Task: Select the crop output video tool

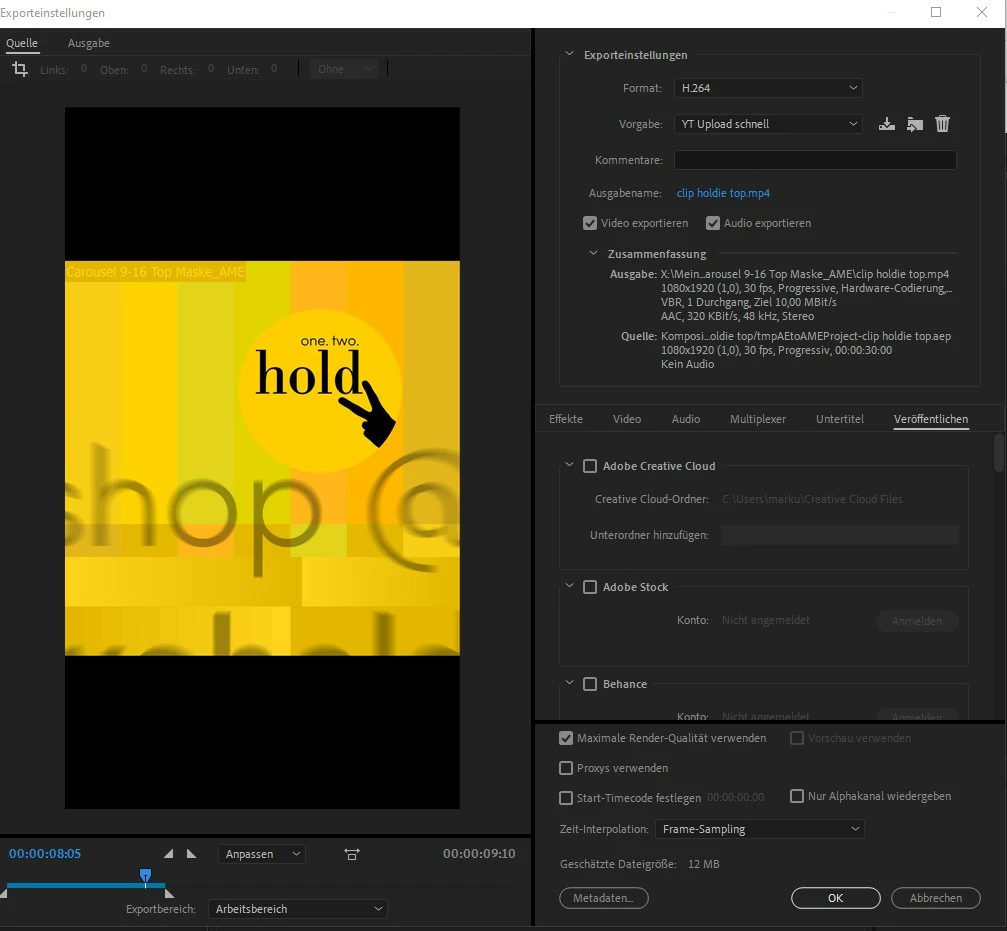Action: [20, 69]
